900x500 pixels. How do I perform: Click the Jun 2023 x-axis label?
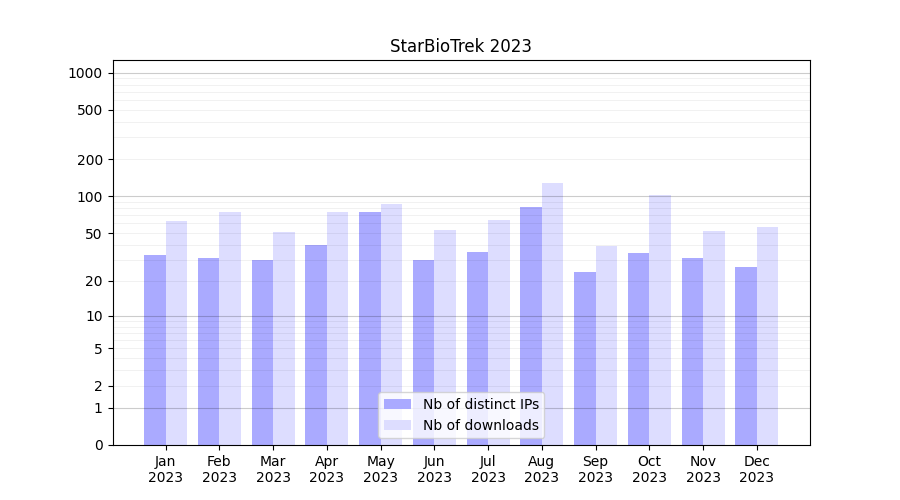(434, 469)
